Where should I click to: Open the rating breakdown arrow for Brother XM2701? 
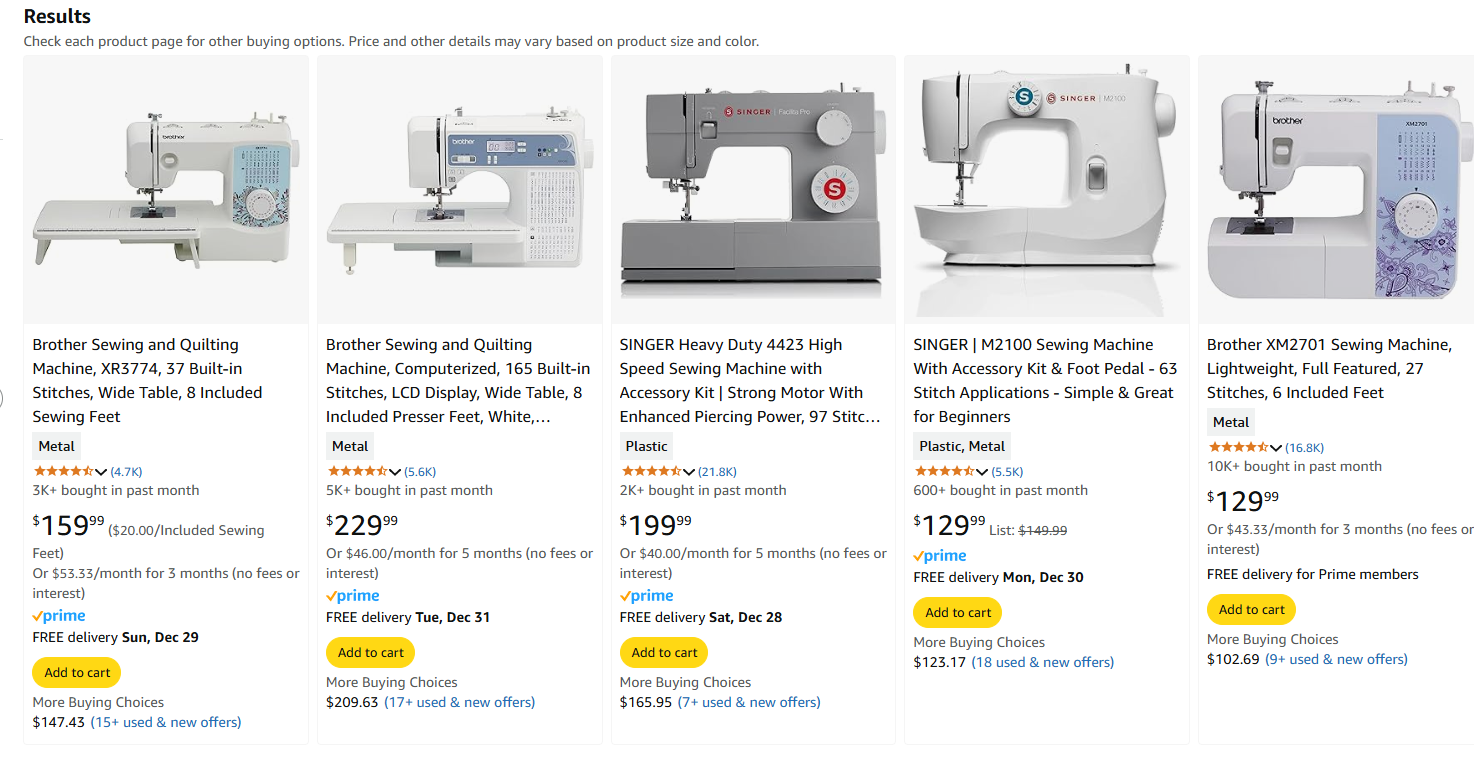tap(1276, 448)
